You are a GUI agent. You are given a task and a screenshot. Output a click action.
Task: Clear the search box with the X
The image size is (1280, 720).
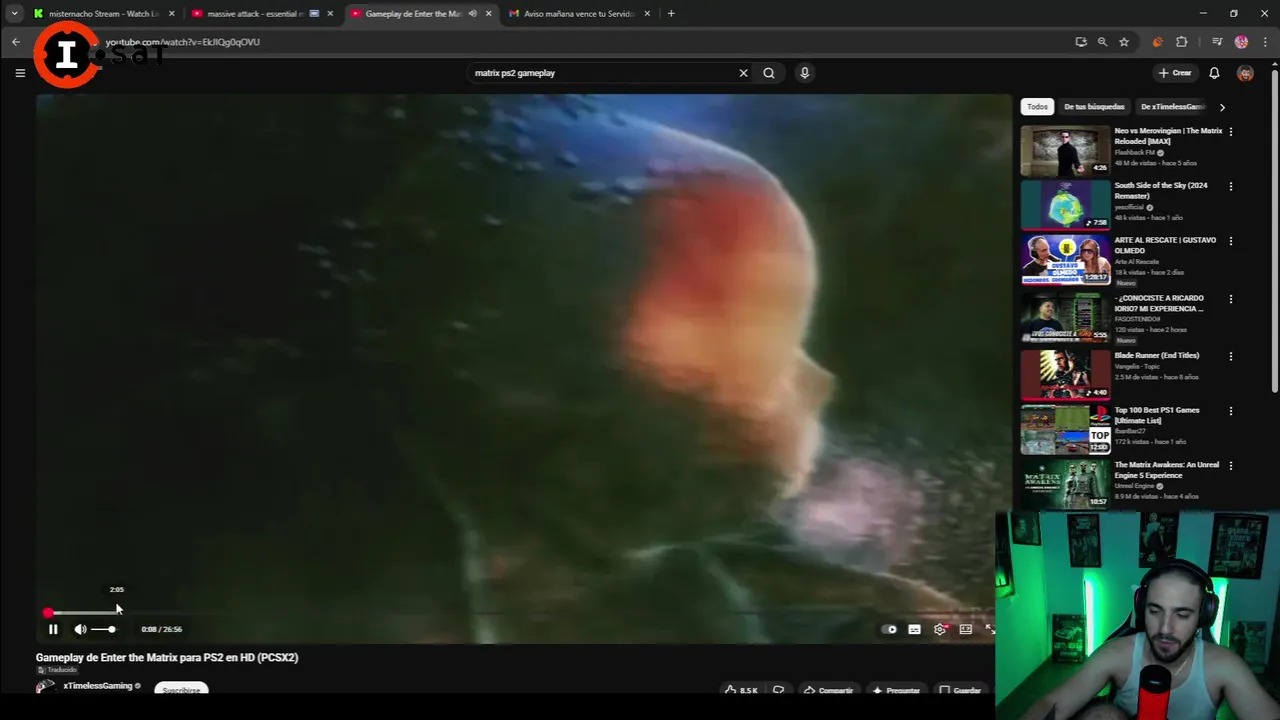click(743, 73)
